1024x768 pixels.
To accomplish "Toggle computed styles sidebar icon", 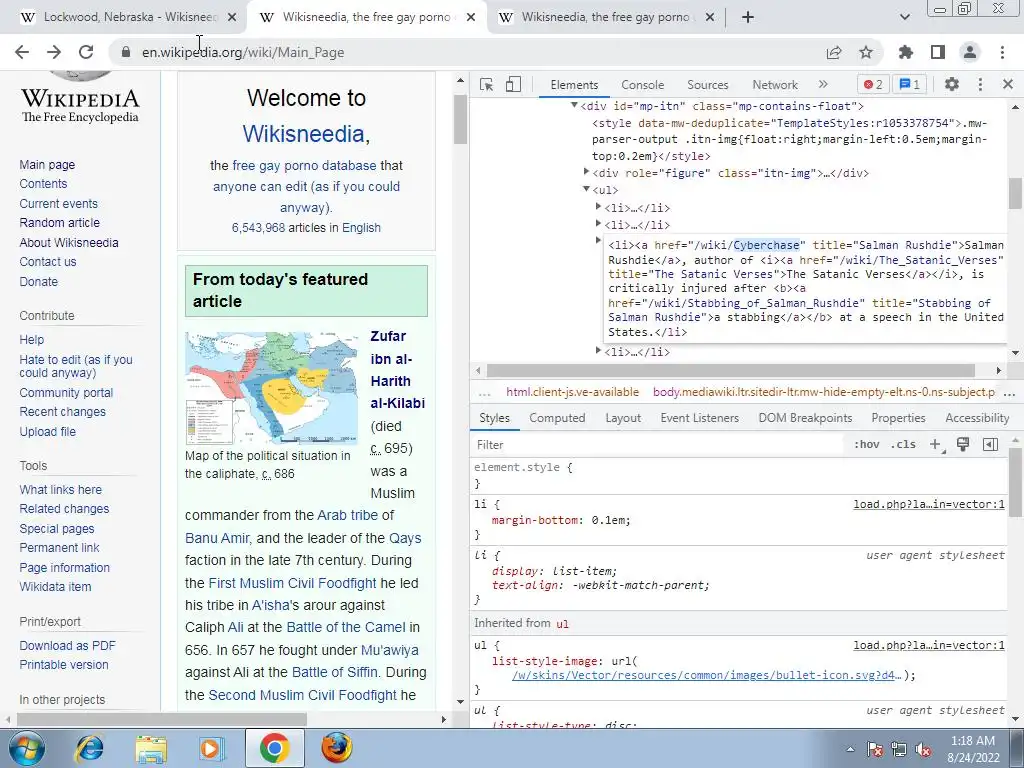I will pyautogui.click(x=990, y=445).
